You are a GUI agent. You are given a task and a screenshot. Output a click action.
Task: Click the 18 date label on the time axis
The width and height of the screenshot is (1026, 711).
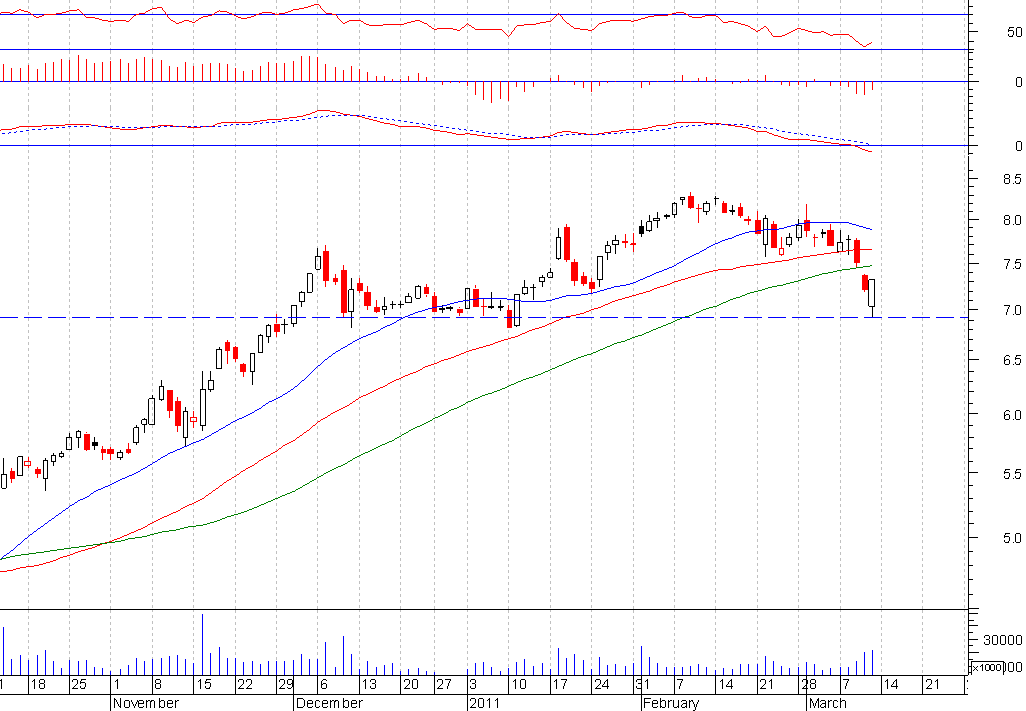tap(38, 685)
